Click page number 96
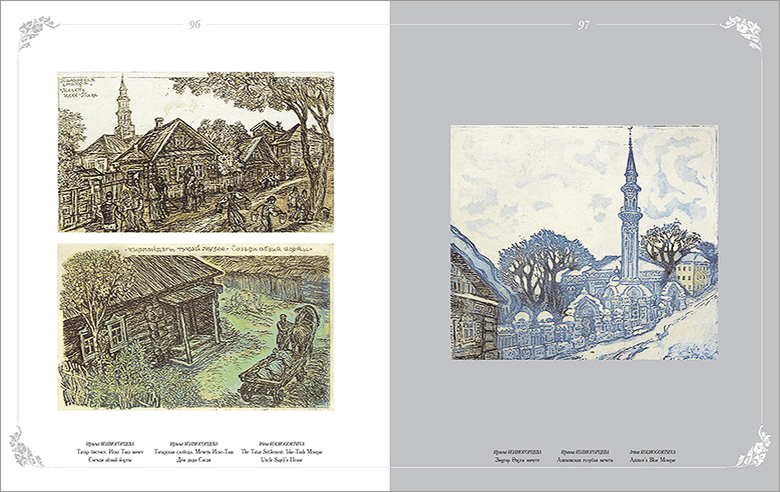The image size is (780, 492). pyautogui.click(x=195, y=24)
